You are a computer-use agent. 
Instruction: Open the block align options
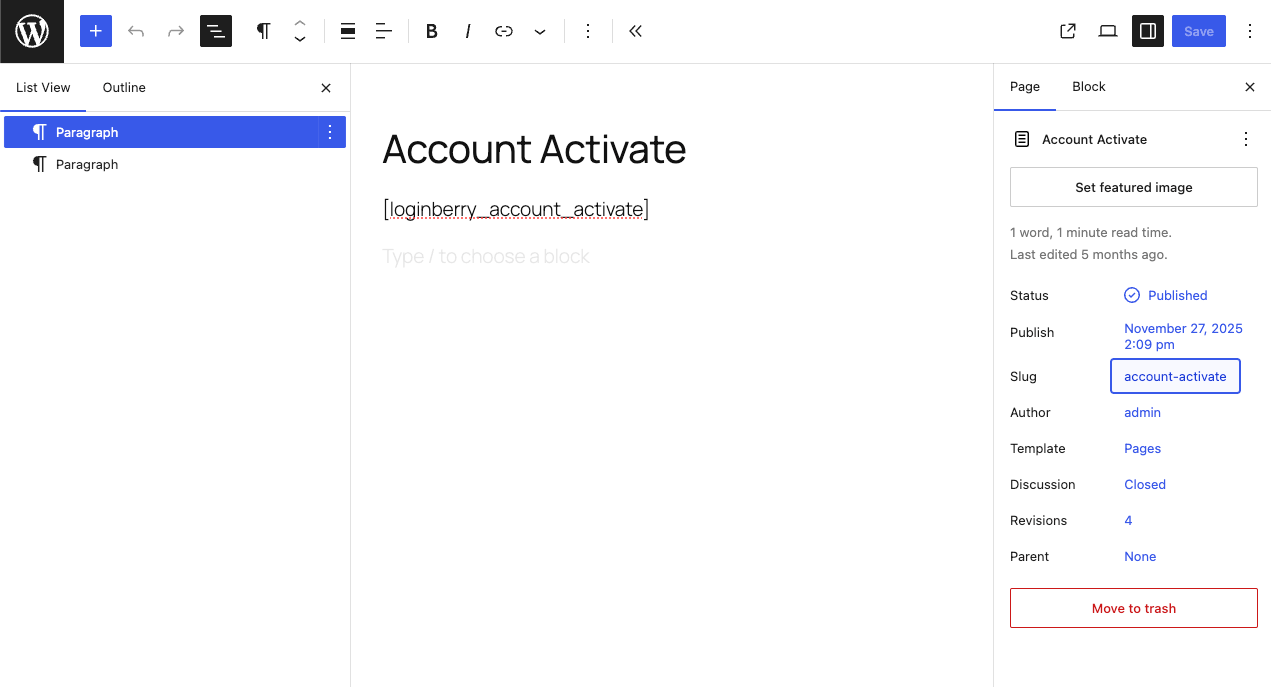coord(348,31)
